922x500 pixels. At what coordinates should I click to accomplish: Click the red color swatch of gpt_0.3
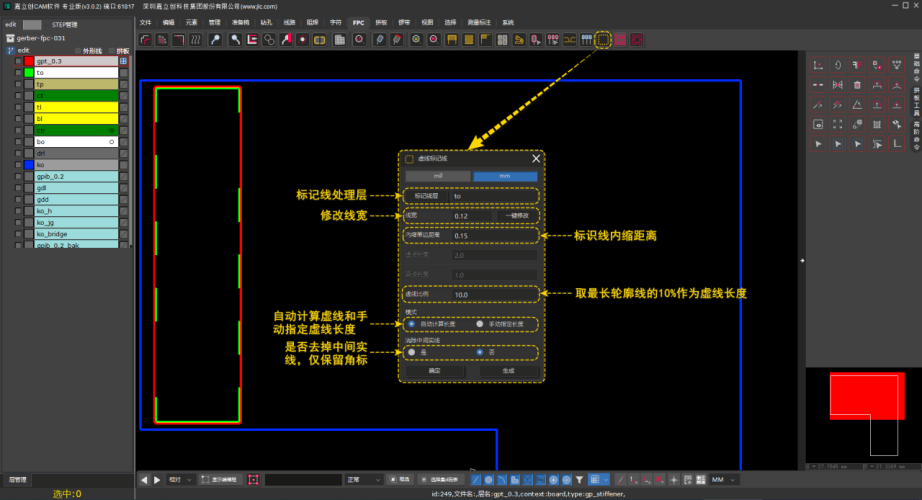point(29,61)
